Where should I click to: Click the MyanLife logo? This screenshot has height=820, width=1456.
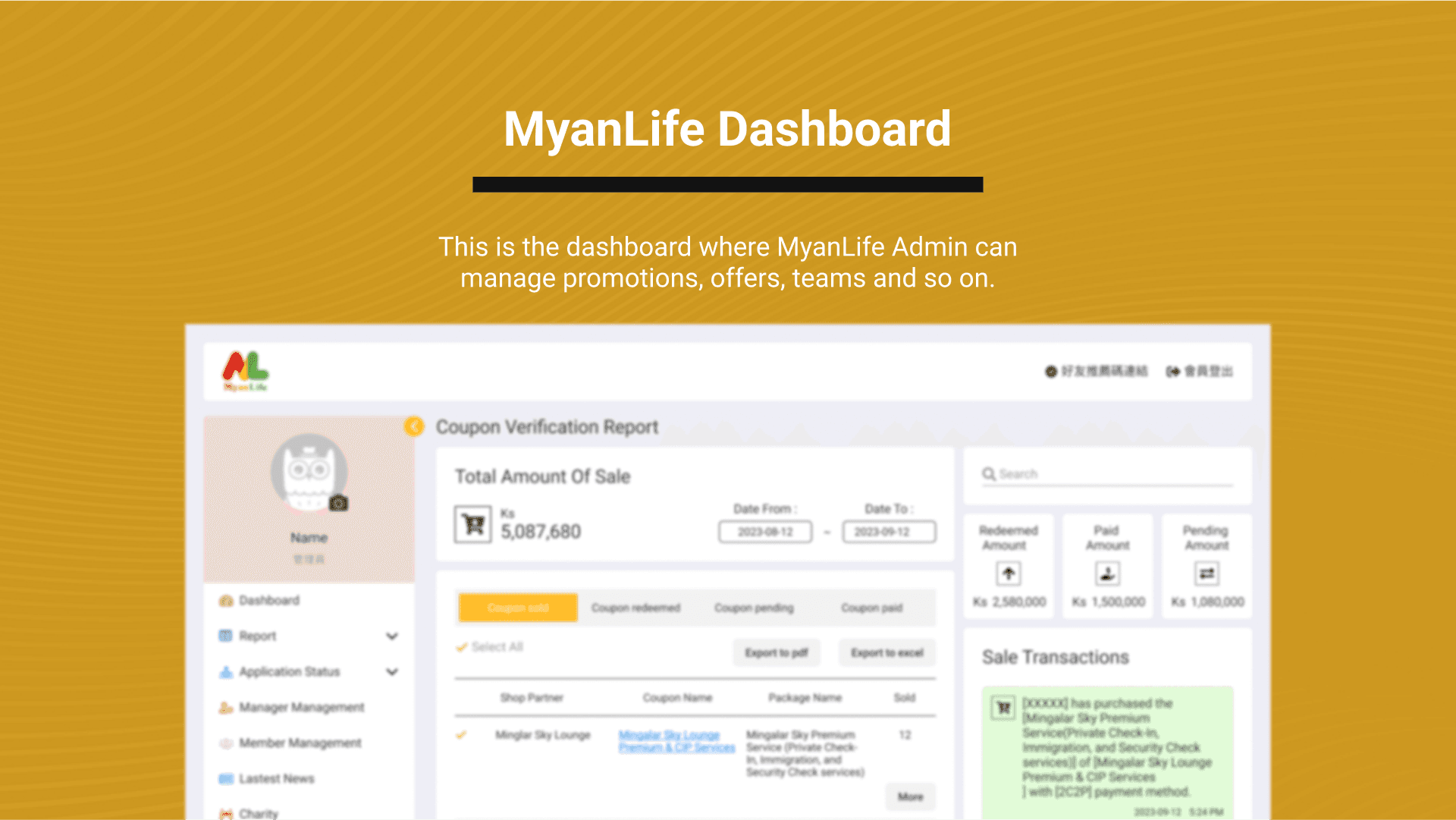pos(245,371)
